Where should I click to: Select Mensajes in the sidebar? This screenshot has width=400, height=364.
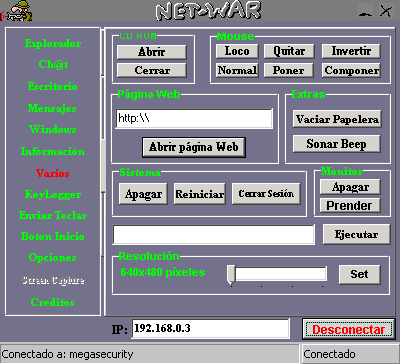pyautogui.click(x=52, y=108)
